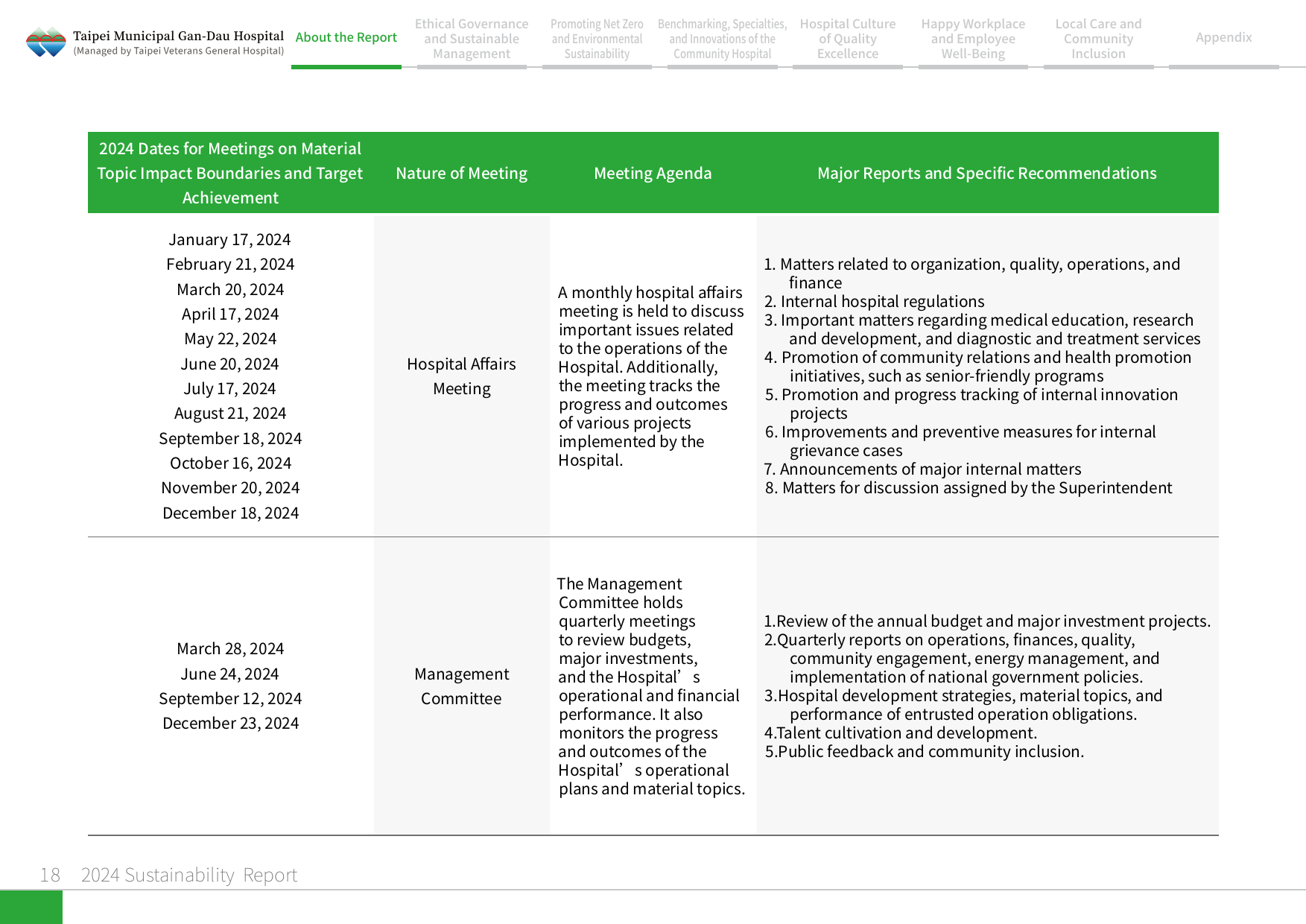Image resolution: width=1306 pixels, height=924 pixels.
Task: Select the date February 21, 2024
Action: point(230,264)
